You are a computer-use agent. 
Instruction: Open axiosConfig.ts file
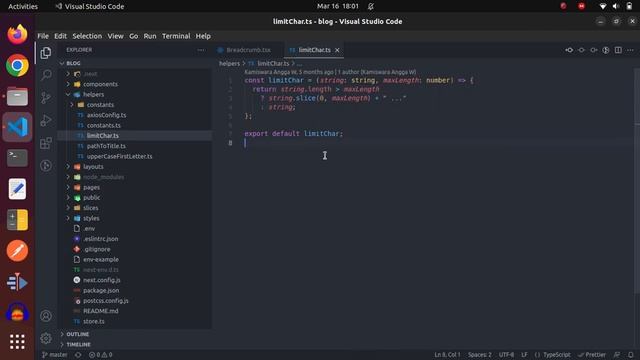pos(106,115)
